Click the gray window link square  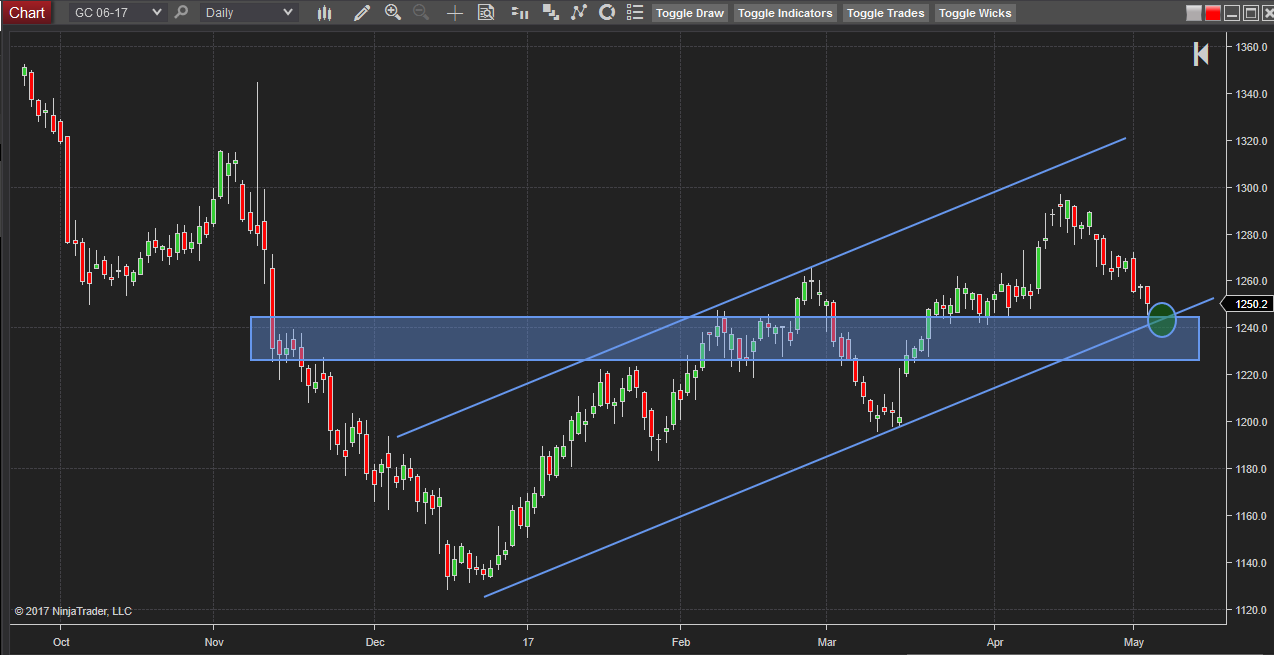(1194, 14)
